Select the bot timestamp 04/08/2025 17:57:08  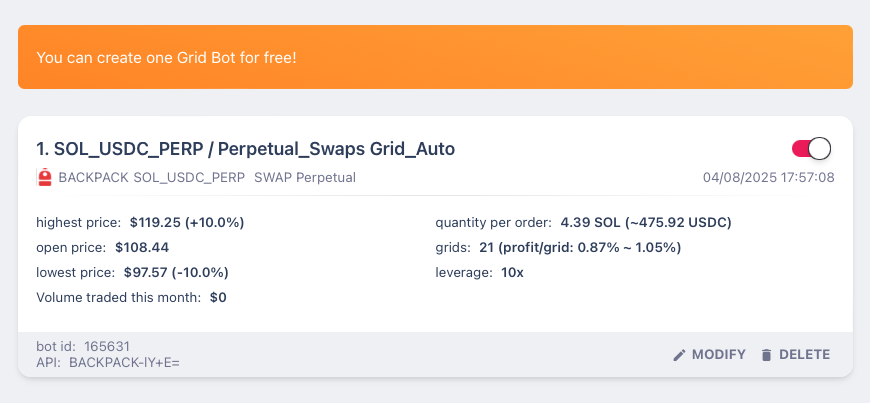pos(768,178)
